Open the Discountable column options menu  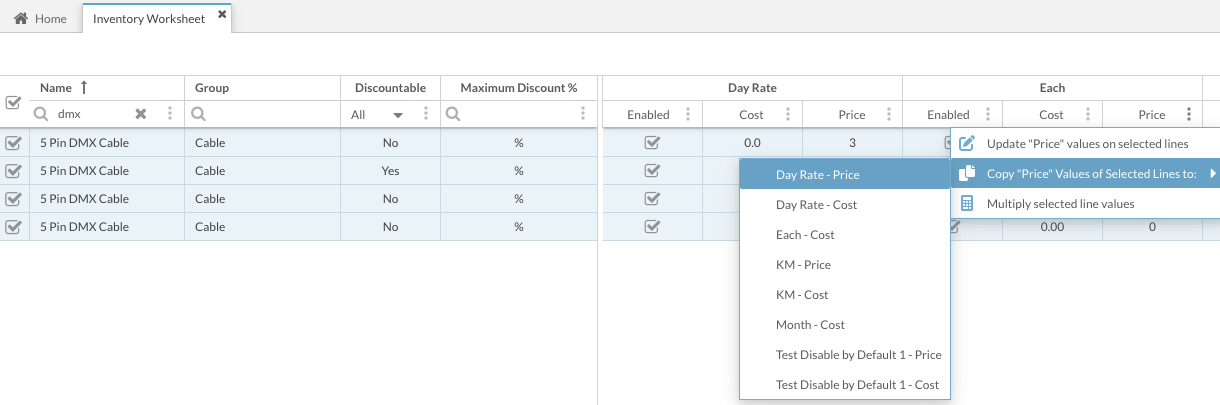(x=426, y=114)
